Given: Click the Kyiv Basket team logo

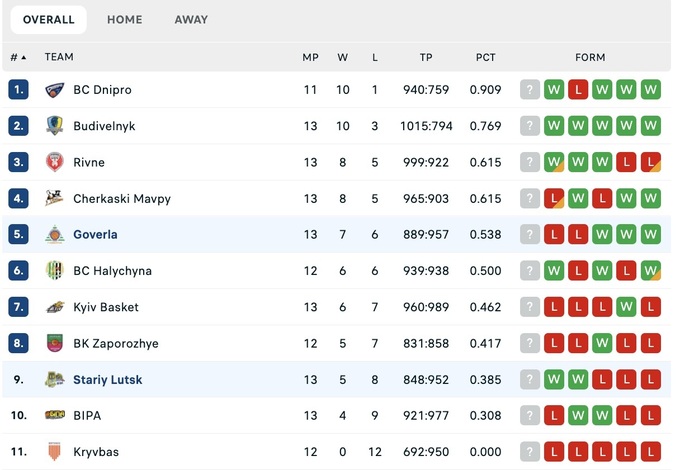Looking at the screenshot, I should click(55, 307).
